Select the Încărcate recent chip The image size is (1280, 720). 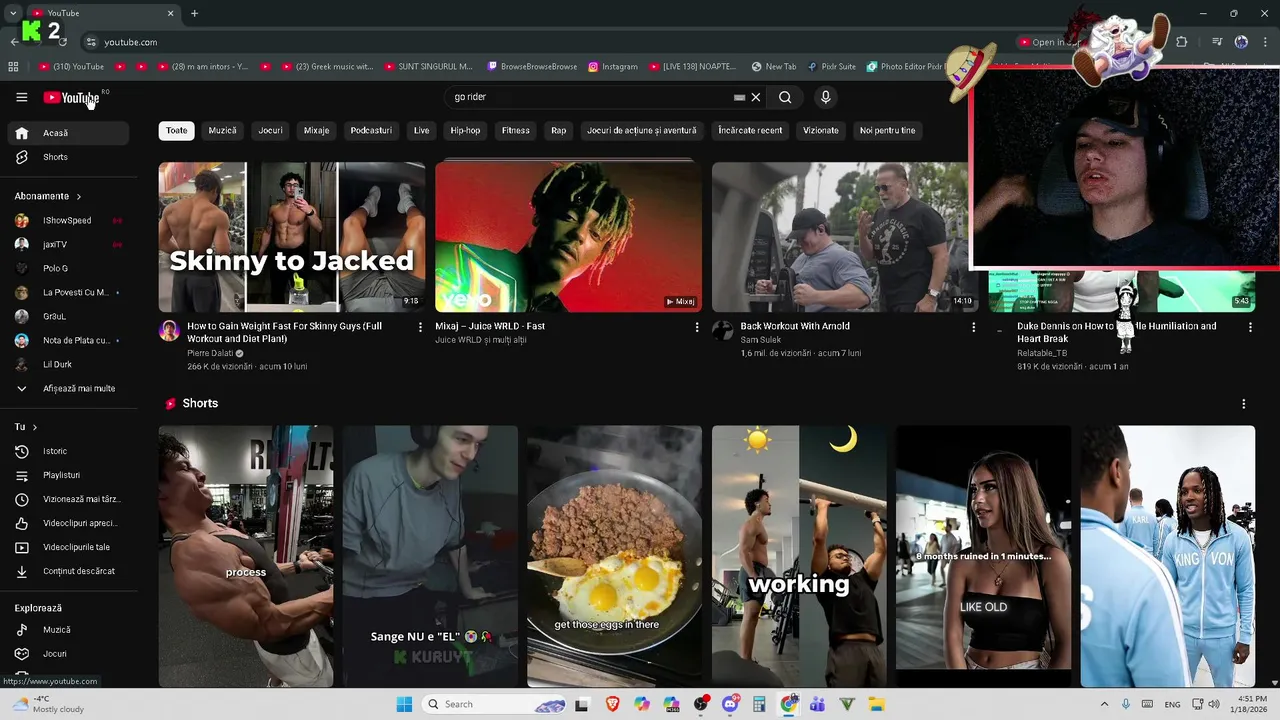pyautogui.click(x=750, y=130)
